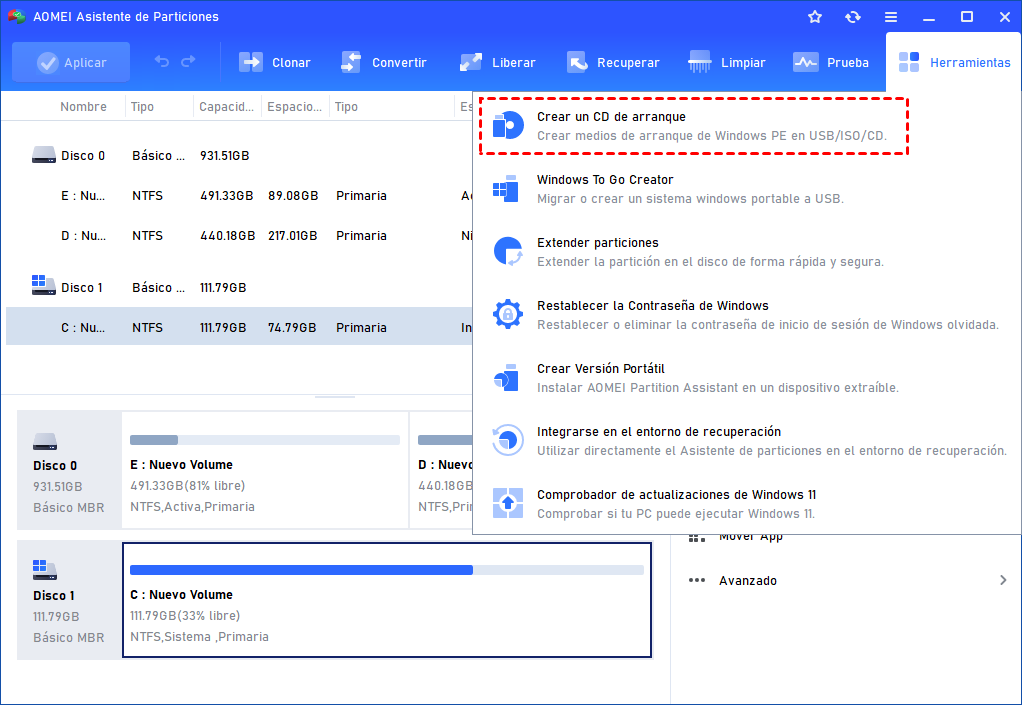Click the favorites star icon in title bar
This screenshot has height=705, width=1022.
[815, 17]
